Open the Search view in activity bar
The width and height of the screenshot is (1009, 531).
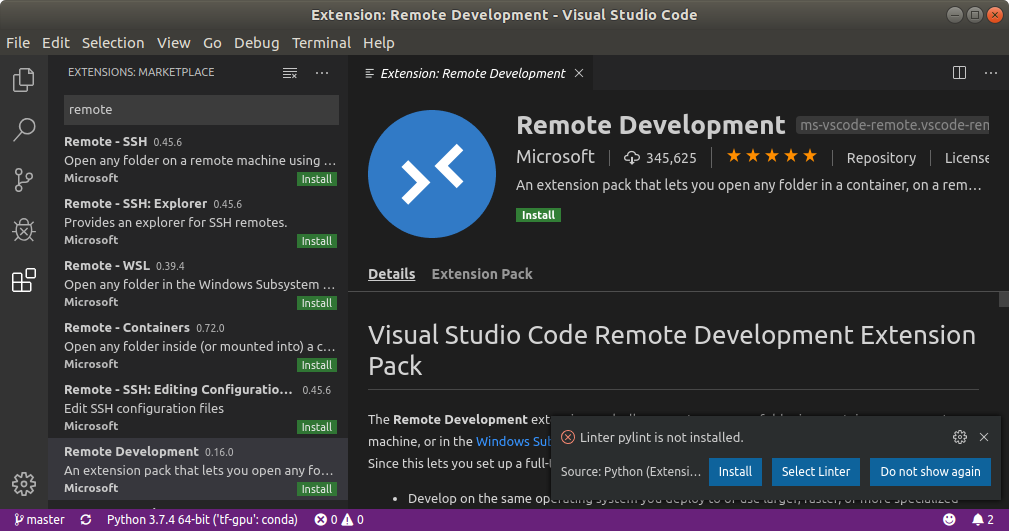[24, 129]
